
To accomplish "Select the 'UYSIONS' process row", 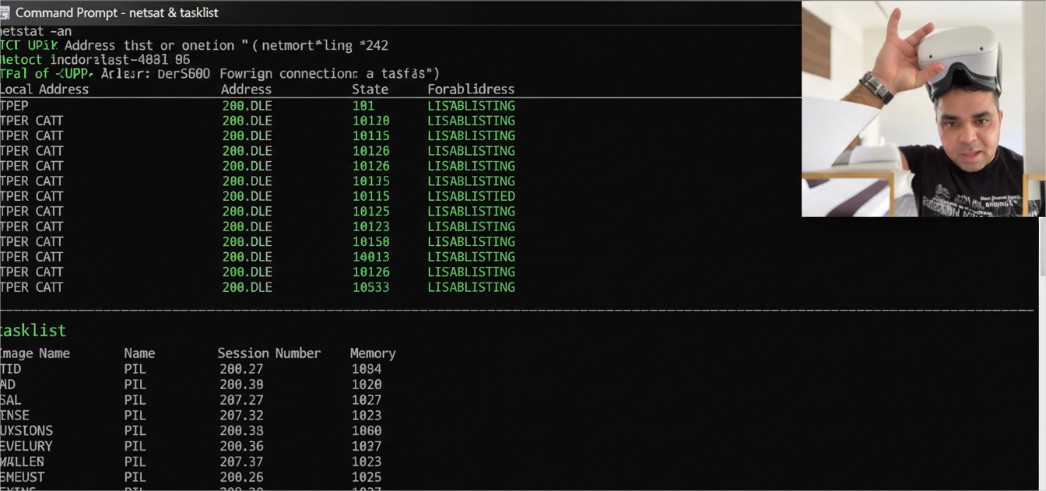I will tap(28, 431).
